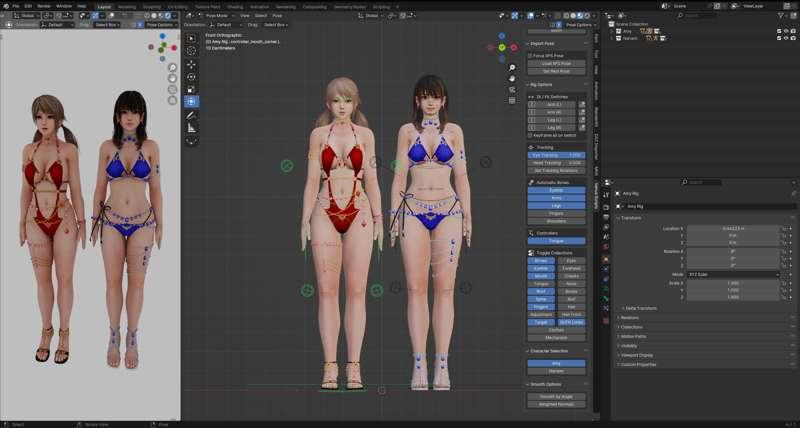Click green Y axis on main viewport gizmo
Image resolution: width=800 pixels, height=428 pixels.
pos(502,47)
